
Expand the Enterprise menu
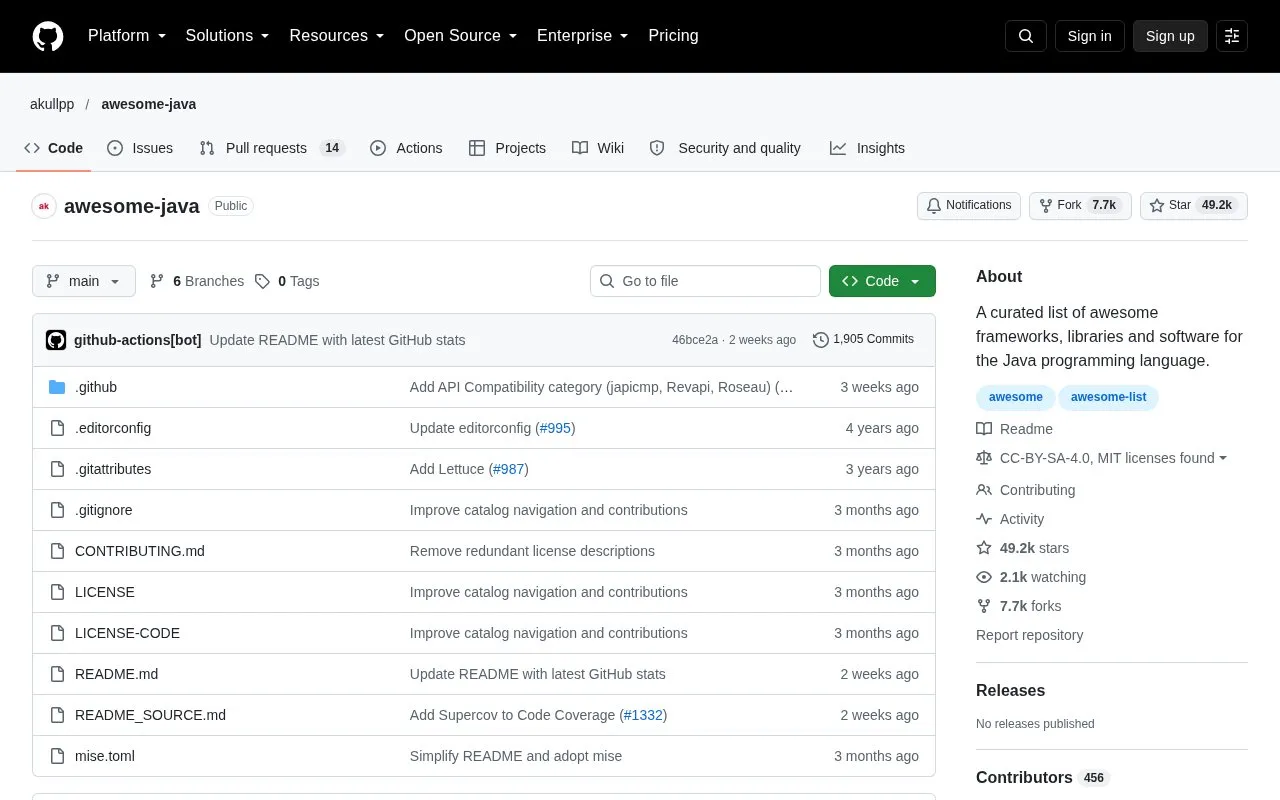[x=583, y=36]
